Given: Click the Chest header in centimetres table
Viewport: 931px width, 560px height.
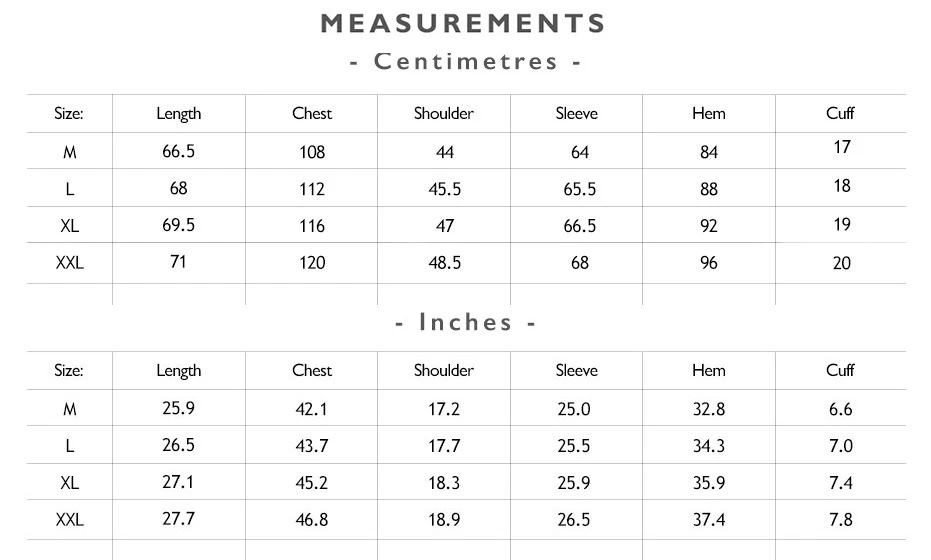Looking at the screenshot, I should tap(312, 113).
